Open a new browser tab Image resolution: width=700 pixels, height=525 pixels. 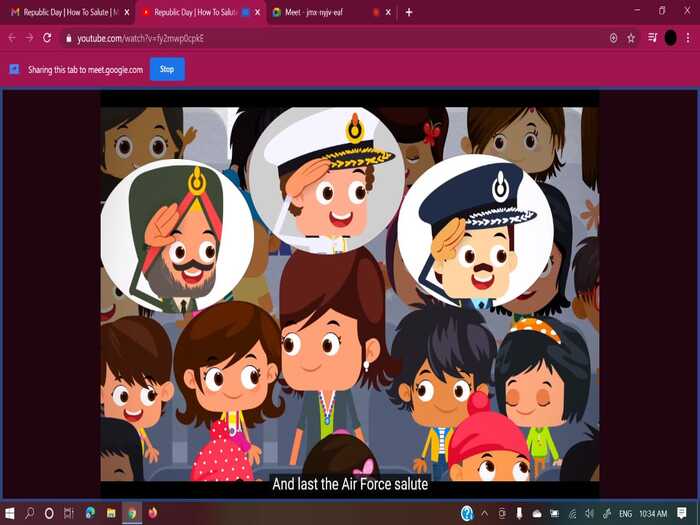pyautogui.click(x=409, y=12)
